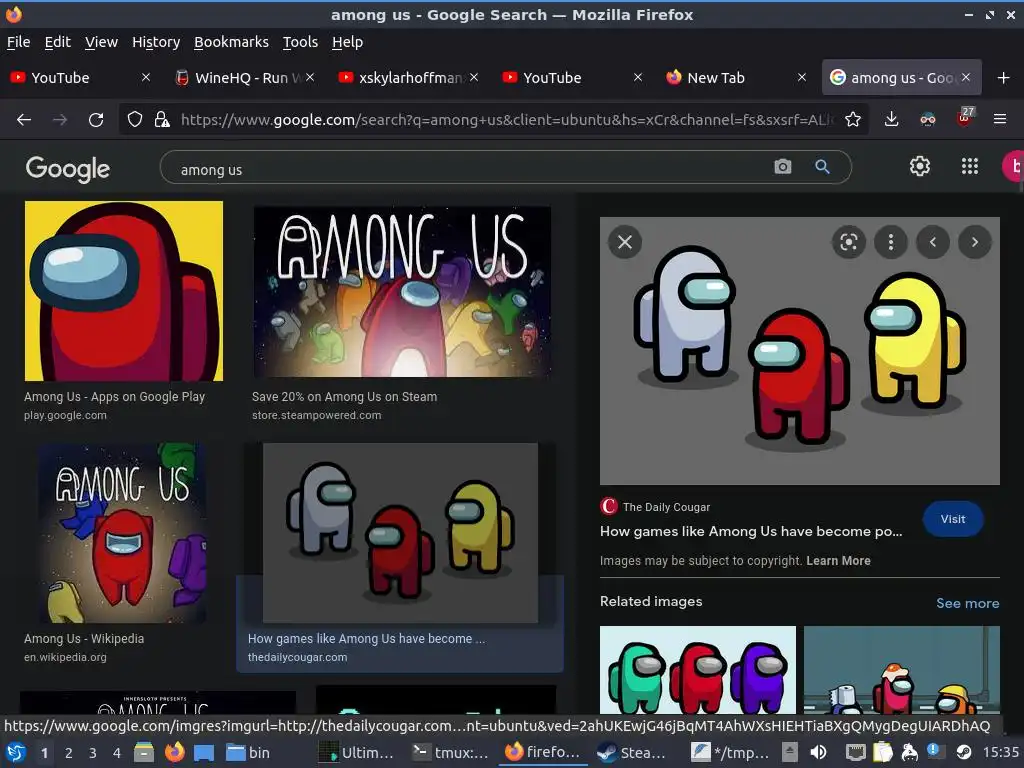Open large previewed three-crewmates image

[x=799, y=351]
